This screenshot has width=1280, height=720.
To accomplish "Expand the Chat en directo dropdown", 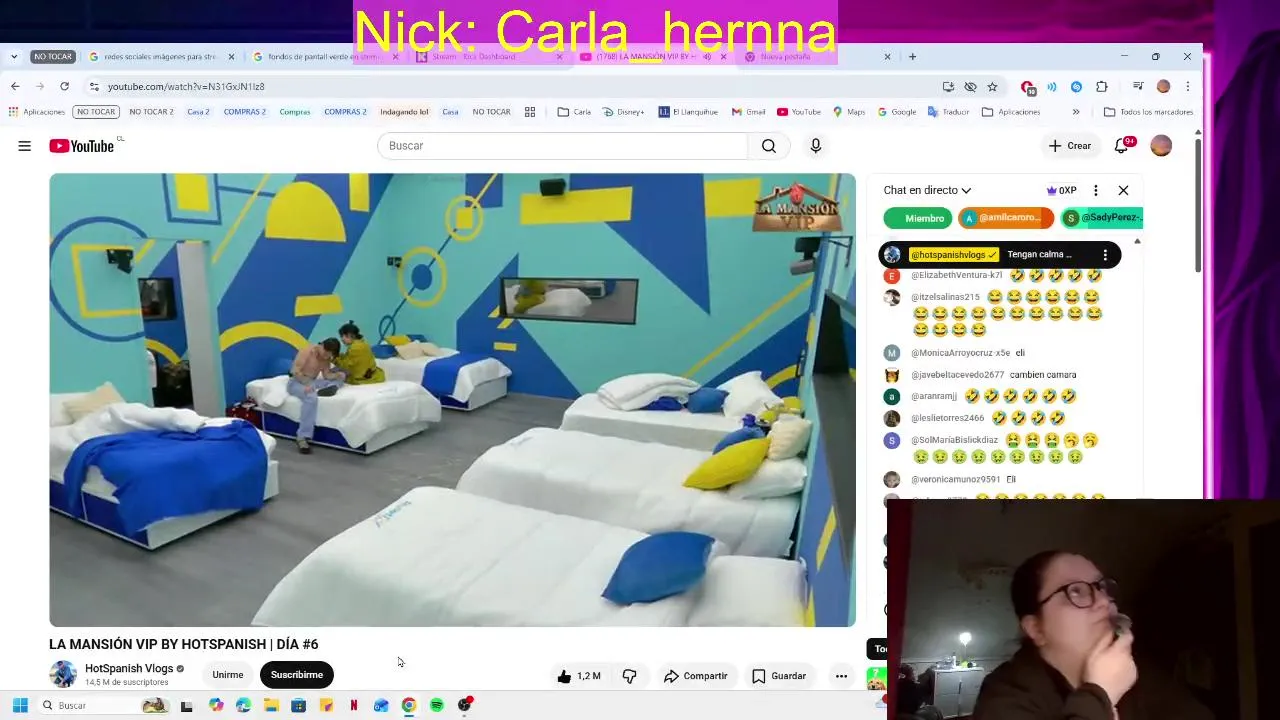I will [927, 190].
